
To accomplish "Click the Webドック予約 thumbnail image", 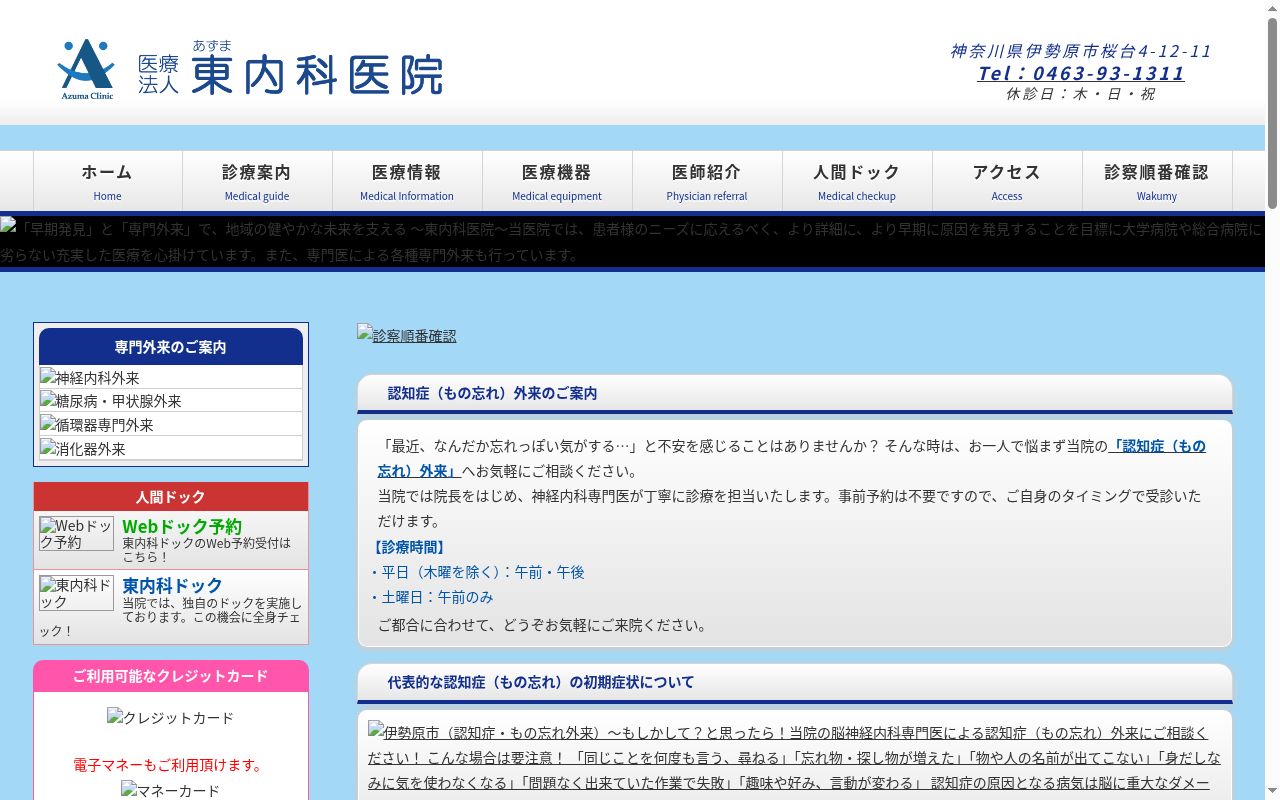I will pyautogui.click(x=77, y=534).
